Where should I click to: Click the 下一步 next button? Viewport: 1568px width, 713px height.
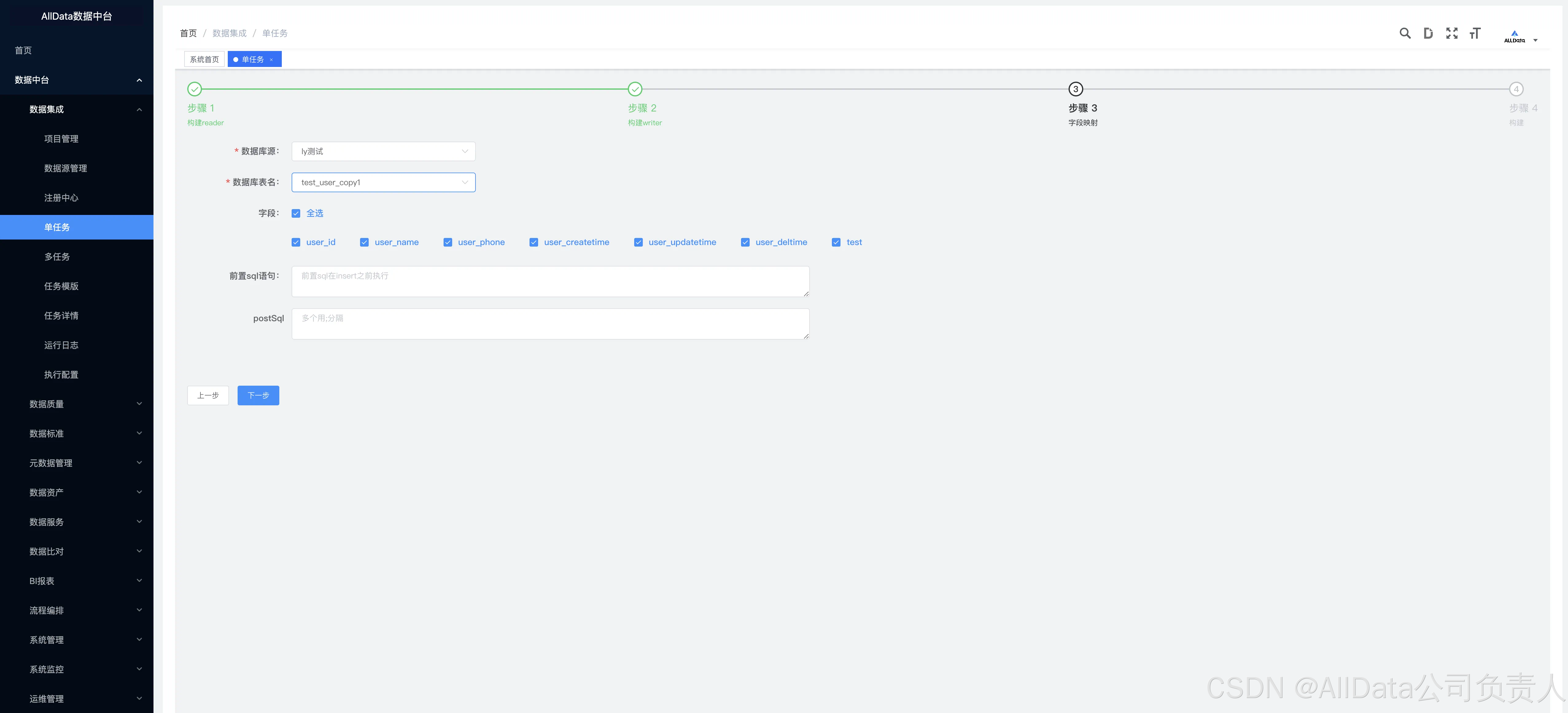pos(258,396)
